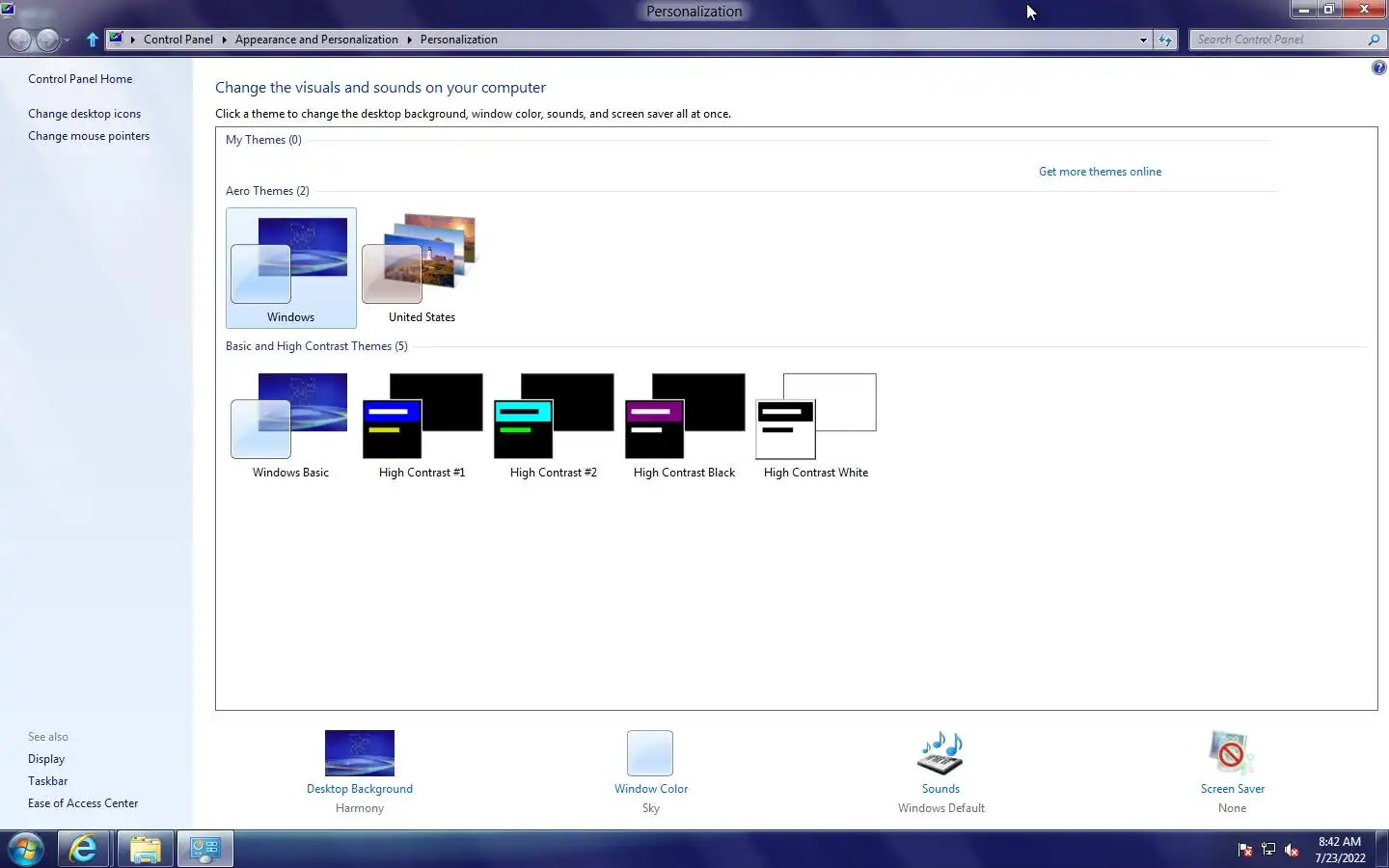
Task: Click the search magnifier icon
Action: 1374,40
